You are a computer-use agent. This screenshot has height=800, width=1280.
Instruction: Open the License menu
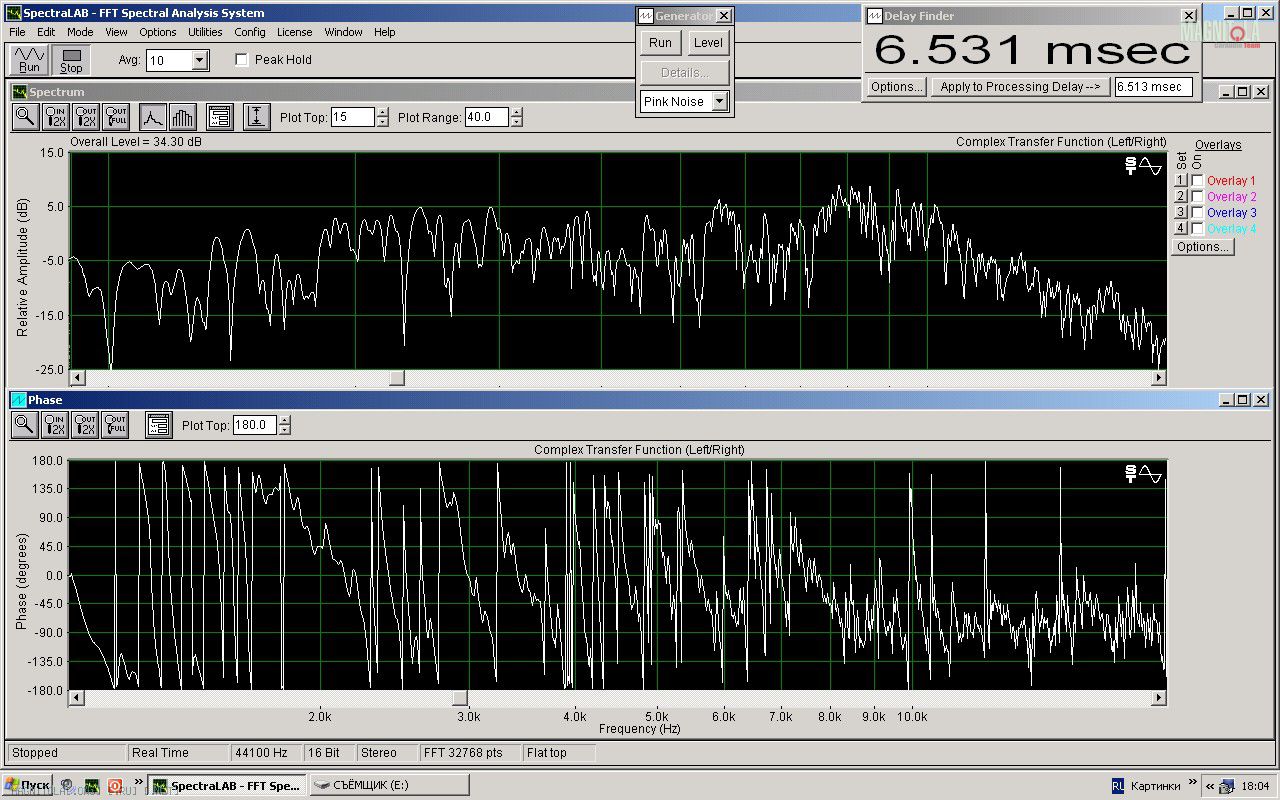click(x=294, y=32)
